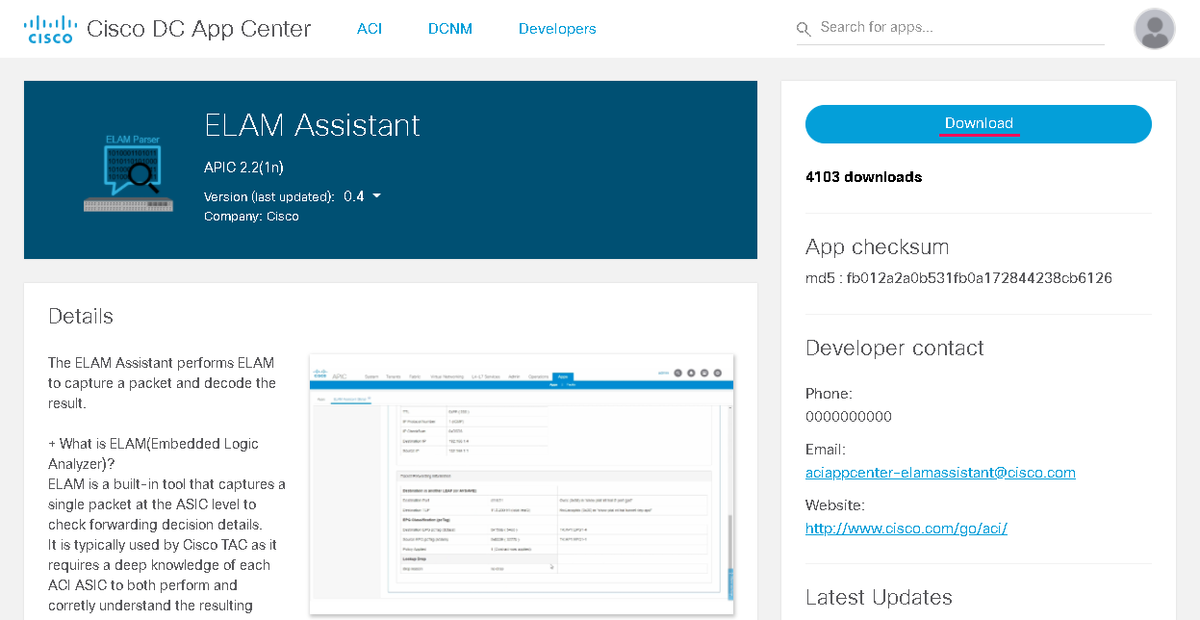Screen dimensions: 1200x620
Task: Click the Website: label
Action: pyautogui.click(x=835, y=506)
